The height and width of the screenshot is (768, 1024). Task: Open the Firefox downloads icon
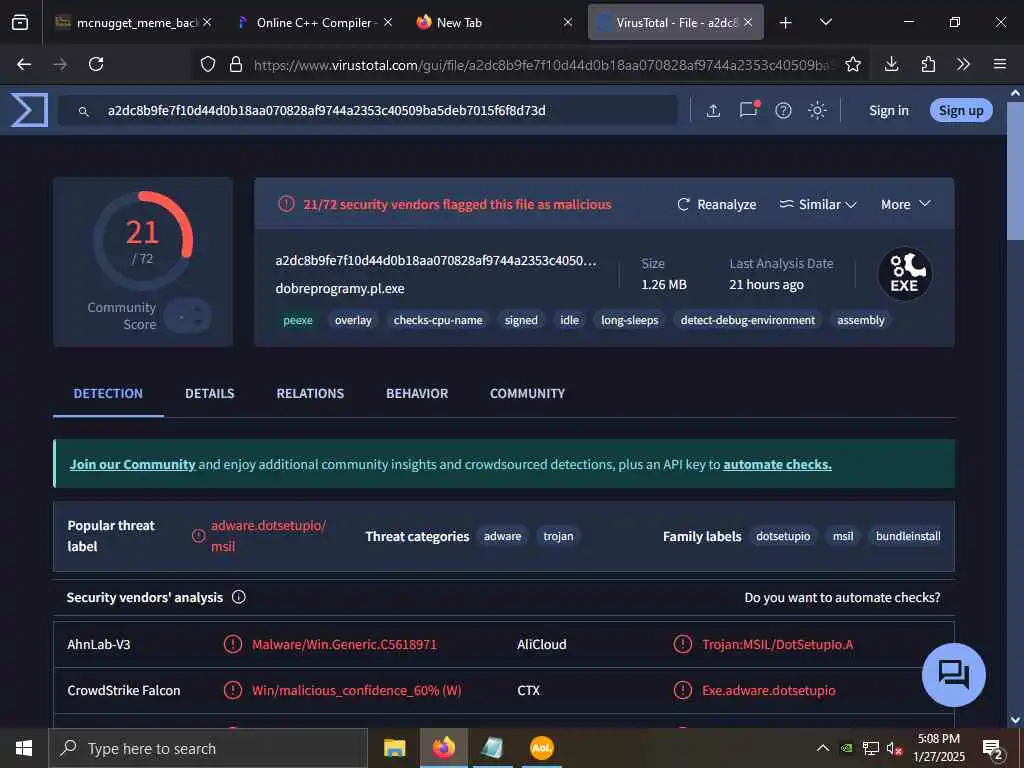pyautogui.click(x=891, y=64)
